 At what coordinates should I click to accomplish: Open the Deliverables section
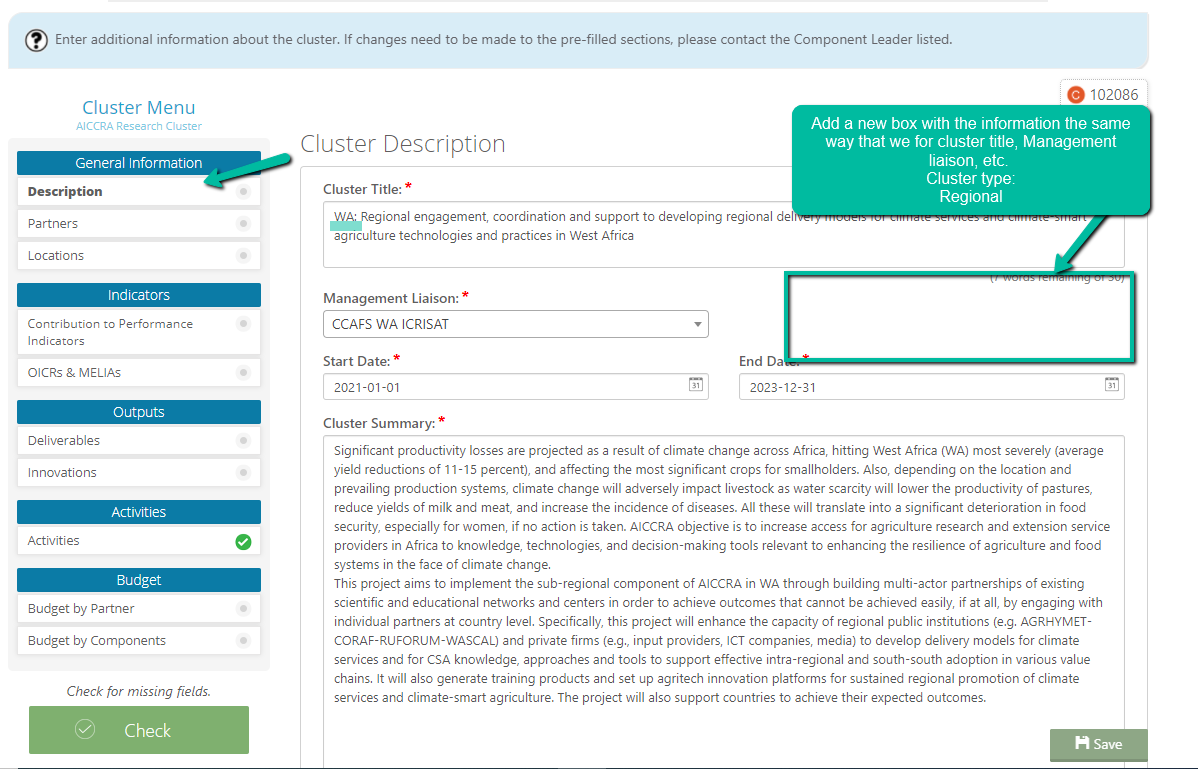(138, 441)
